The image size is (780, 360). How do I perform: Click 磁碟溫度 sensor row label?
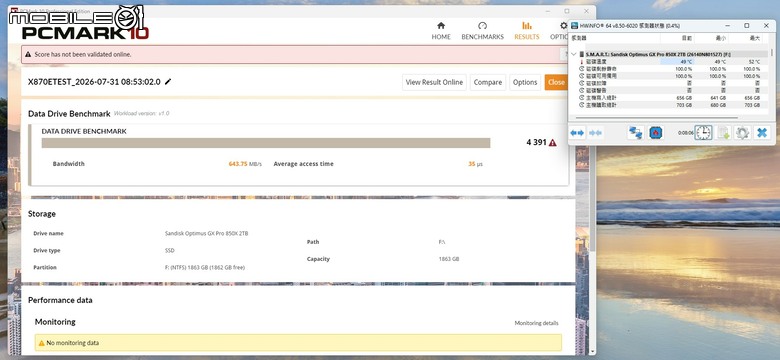pos(596,62)
